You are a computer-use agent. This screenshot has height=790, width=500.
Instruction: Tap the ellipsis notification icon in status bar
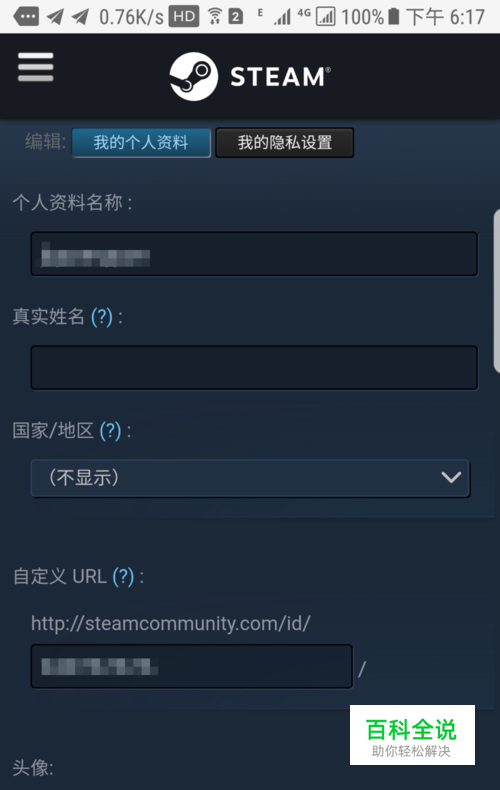pyautogui.click(x=26, y=17)
